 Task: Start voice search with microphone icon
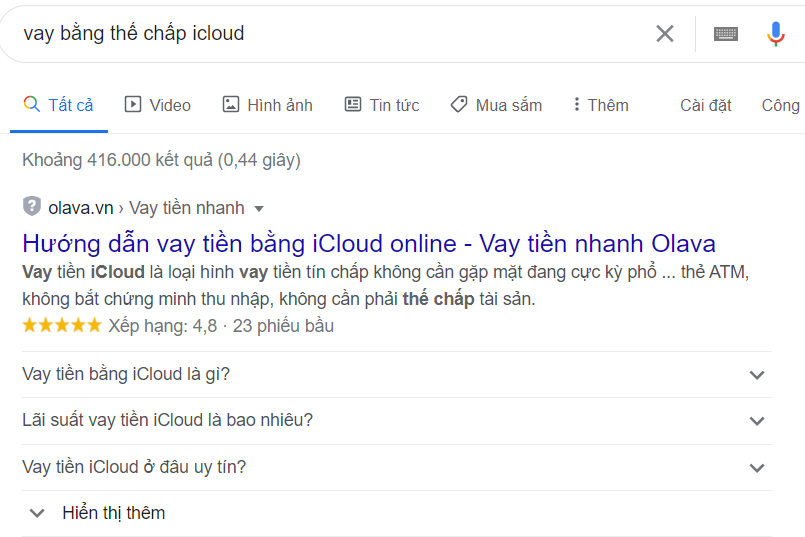(776, 34)
